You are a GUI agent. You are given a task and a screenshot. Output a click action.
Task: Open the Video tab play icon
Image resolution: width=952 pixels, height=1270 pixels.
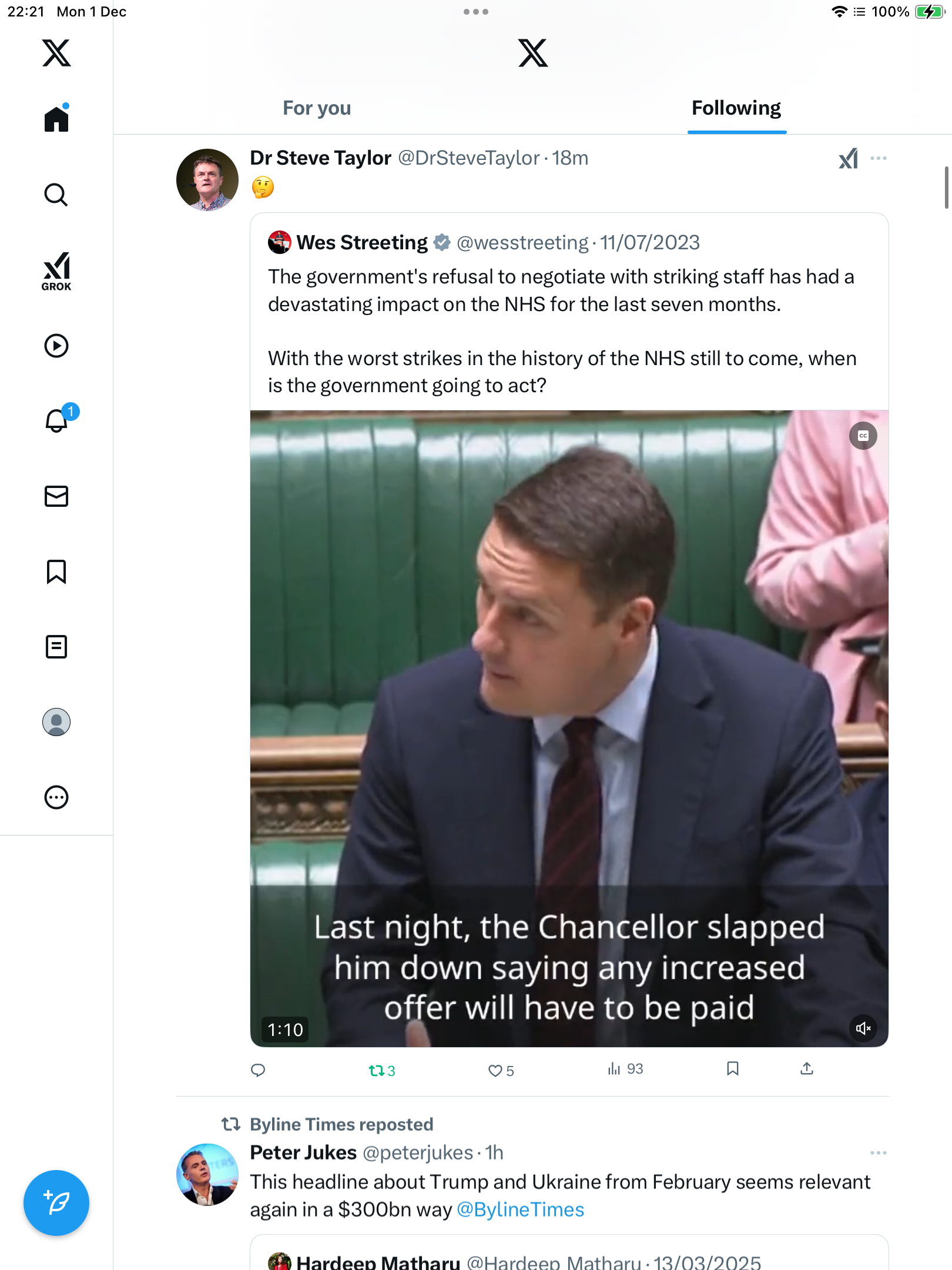(56, 346)
